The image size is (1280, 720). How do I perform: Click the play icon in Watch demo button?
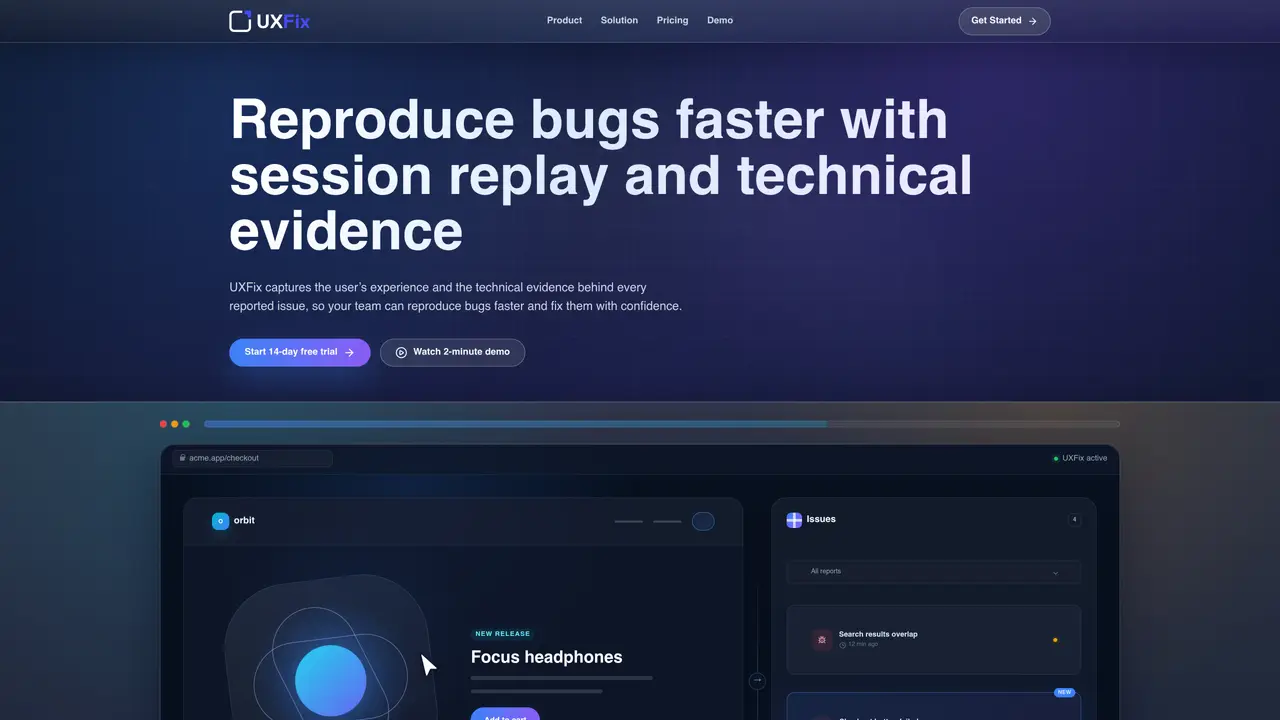(401, 352)
